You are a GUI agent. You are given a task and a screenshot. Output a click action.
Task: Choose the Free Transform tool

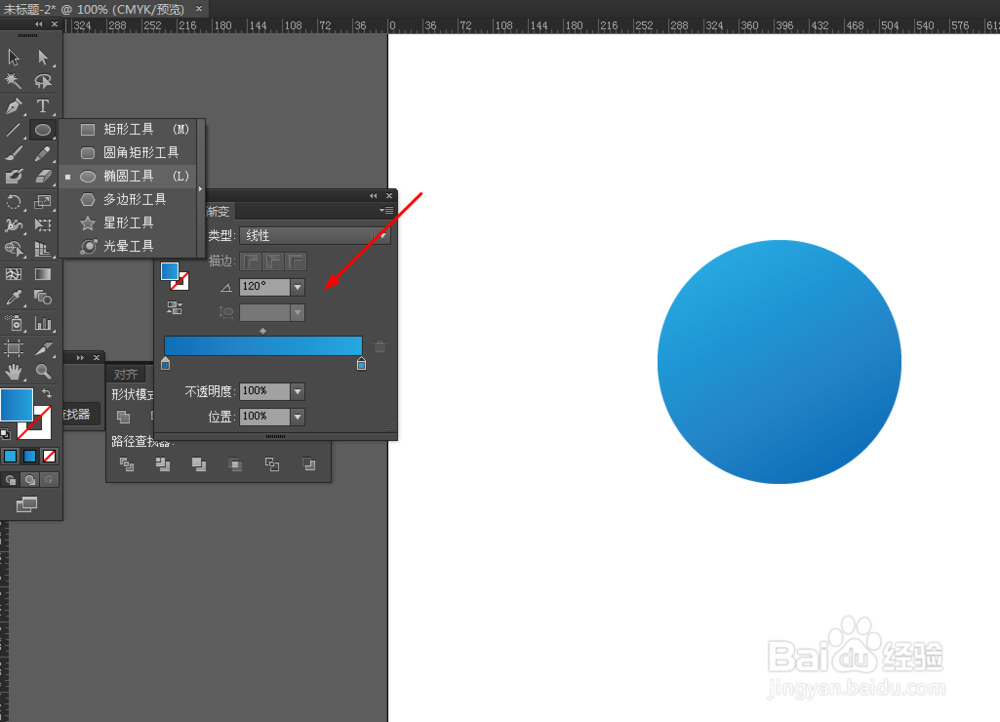(43, 225)
